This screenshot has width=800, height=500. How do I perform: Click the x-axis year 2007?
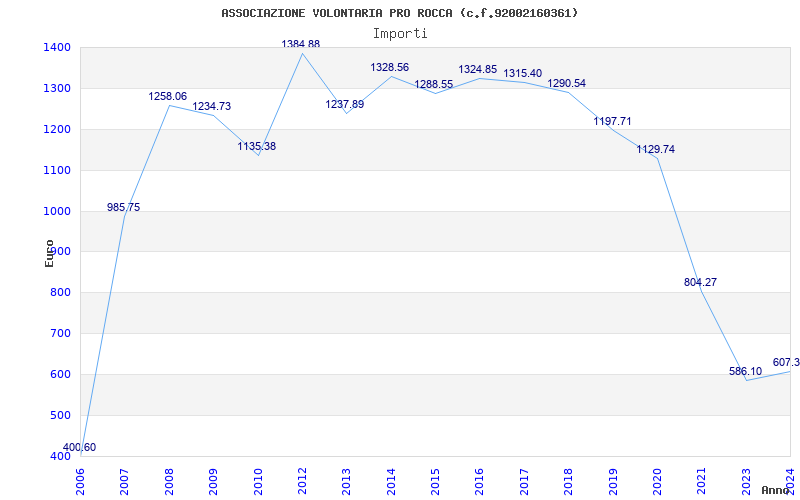pos(124,482)
